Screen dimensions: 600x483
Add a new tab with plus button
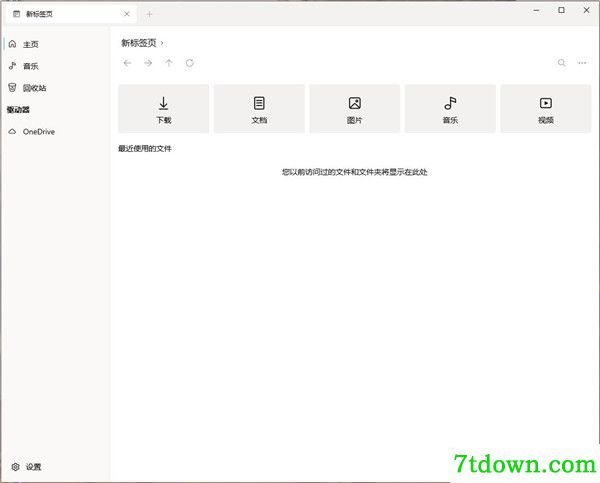[149, 15]
